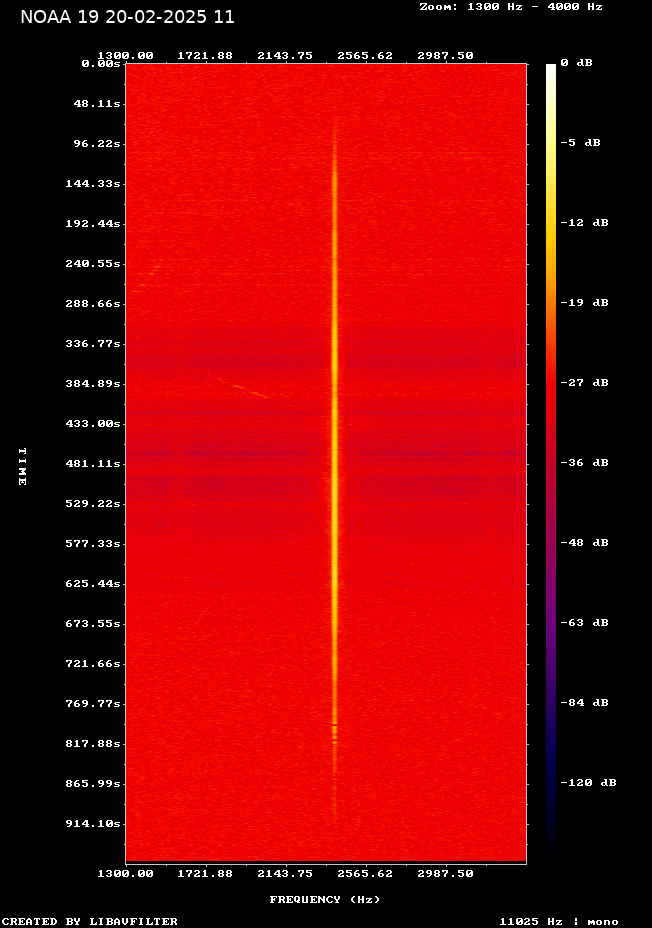Pick the '192.44s' time label
This screenshot has width=652, height=928.
click(x=93, y=224)
